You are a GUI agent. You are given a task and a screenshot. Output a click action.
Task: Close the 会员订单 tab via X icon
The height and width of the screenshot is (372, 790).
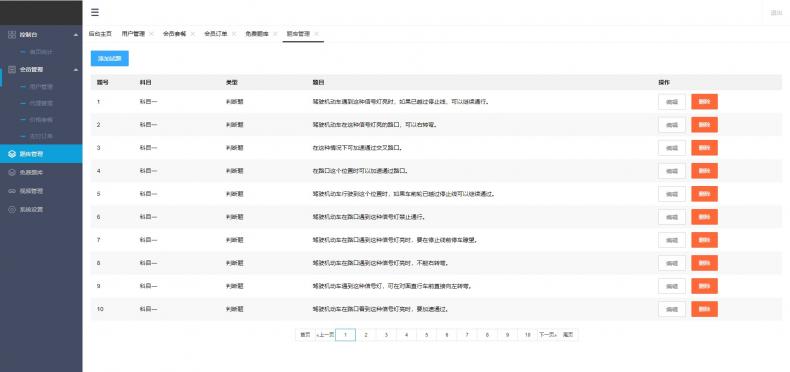pyautogui.click(x=234, y=34)
